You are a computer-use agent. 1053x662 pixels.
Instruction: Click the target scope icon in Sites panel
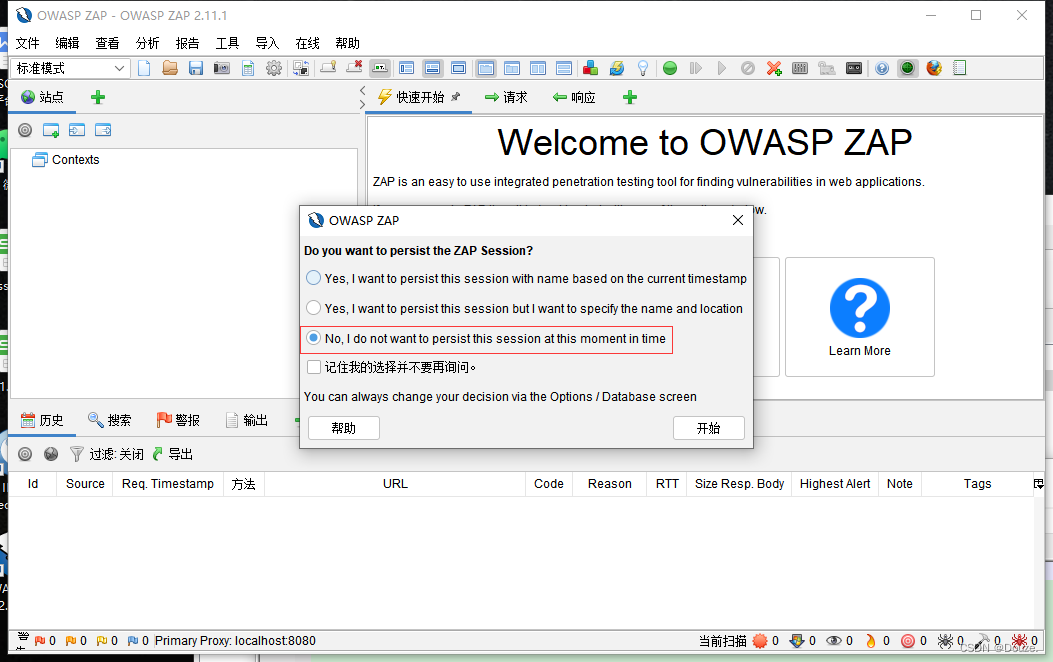(25, 130)
